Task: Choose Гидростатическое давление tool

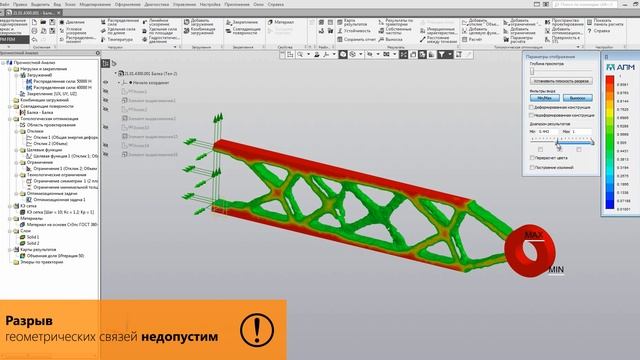Action: click(x=160, y=40)
